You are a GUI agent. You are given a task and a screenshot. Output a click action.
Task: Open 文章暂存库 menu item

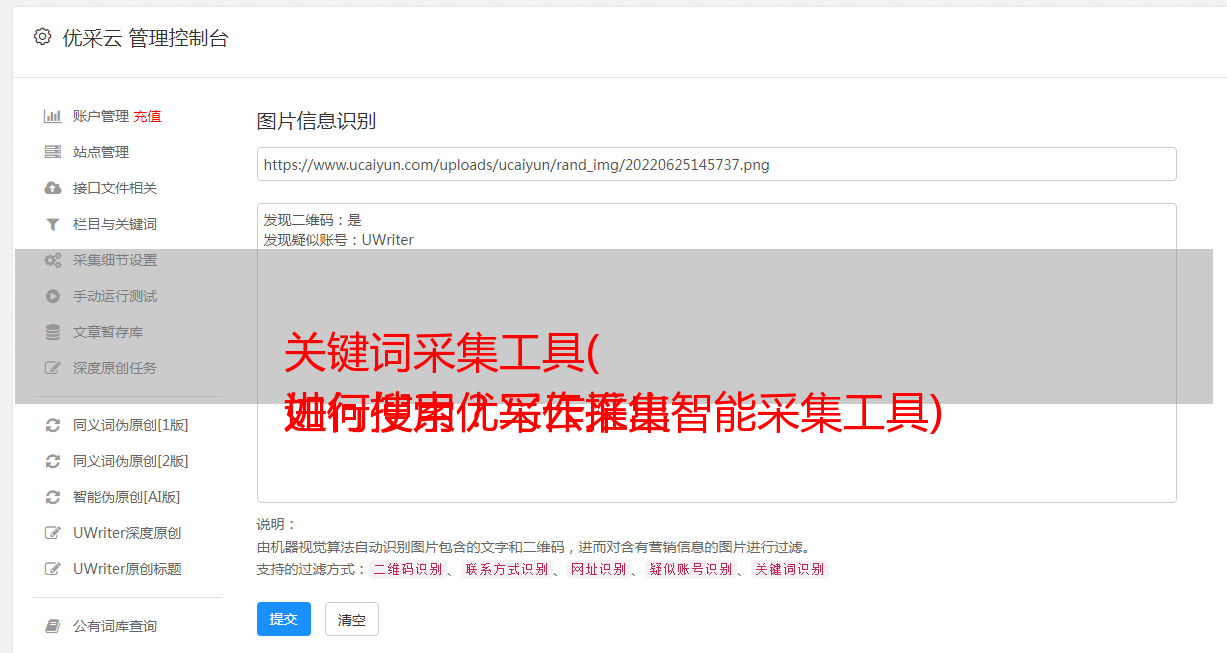tap(108, 332)
